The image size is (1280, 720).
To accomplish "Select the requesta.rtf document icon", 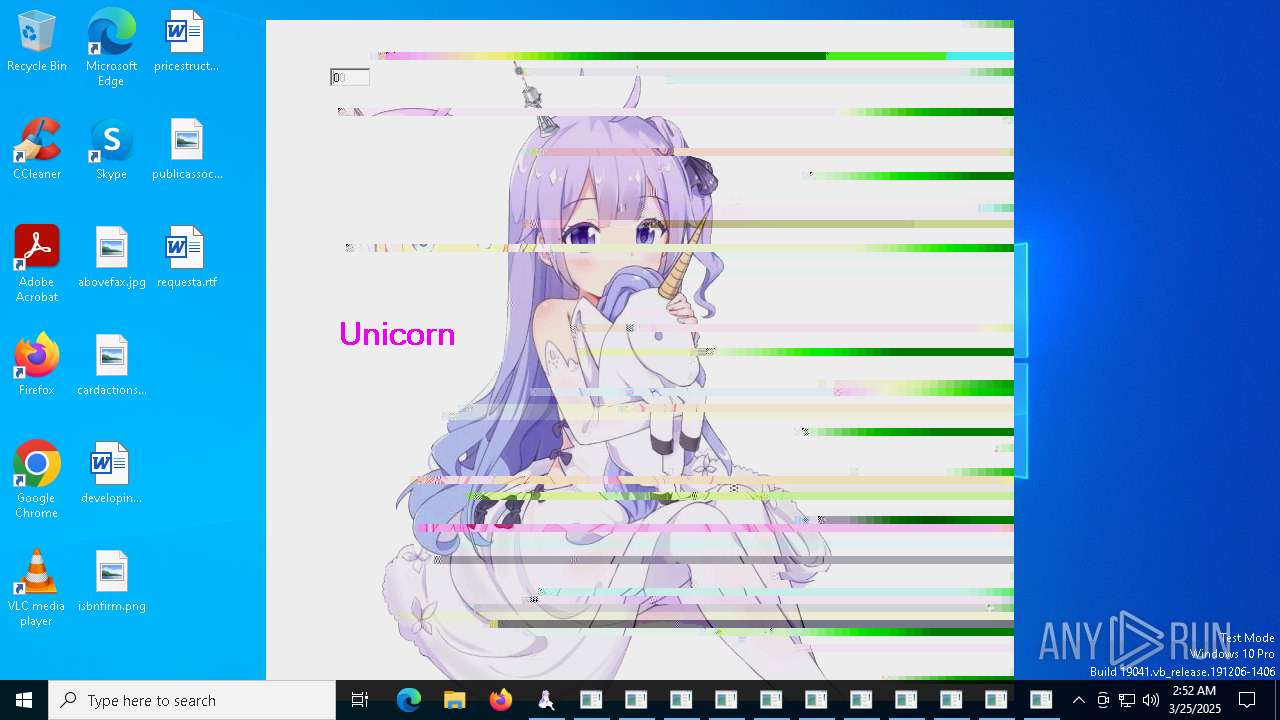I will tap(187, 257).
